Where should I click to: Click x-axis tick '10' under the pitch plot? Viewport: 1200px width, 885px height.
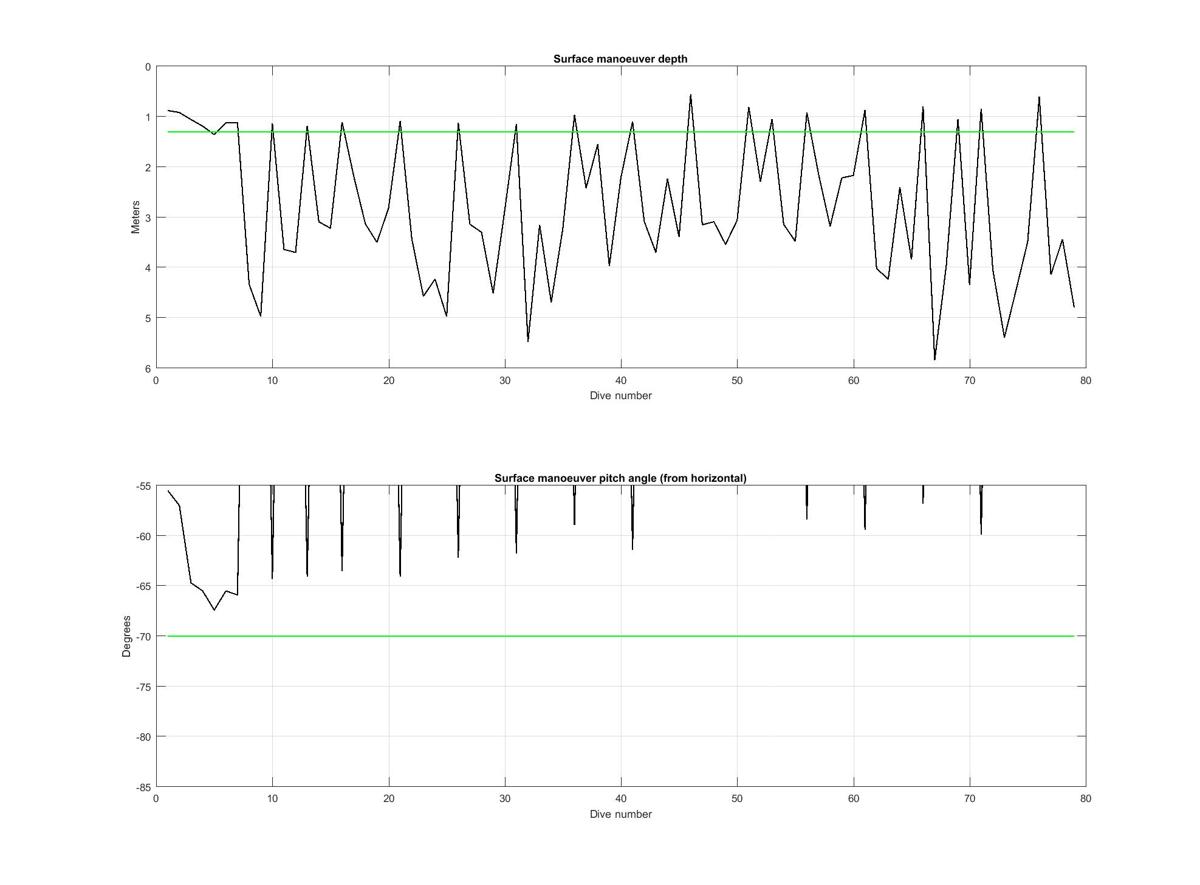pos(272,799)
